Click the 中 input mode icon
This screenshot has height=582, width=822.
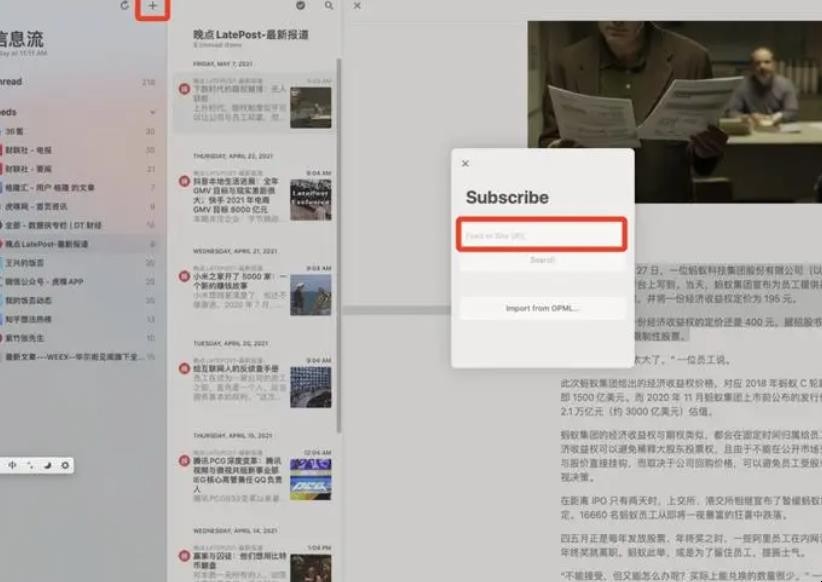click(x=12, y=466)
